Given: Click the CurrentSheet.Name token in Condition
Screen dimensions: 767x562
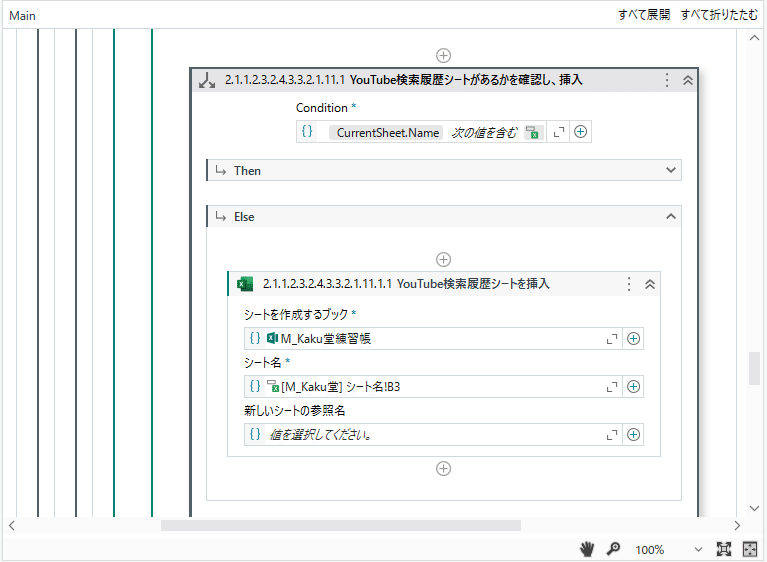Looking at the screenshot, I should [387, 133].
